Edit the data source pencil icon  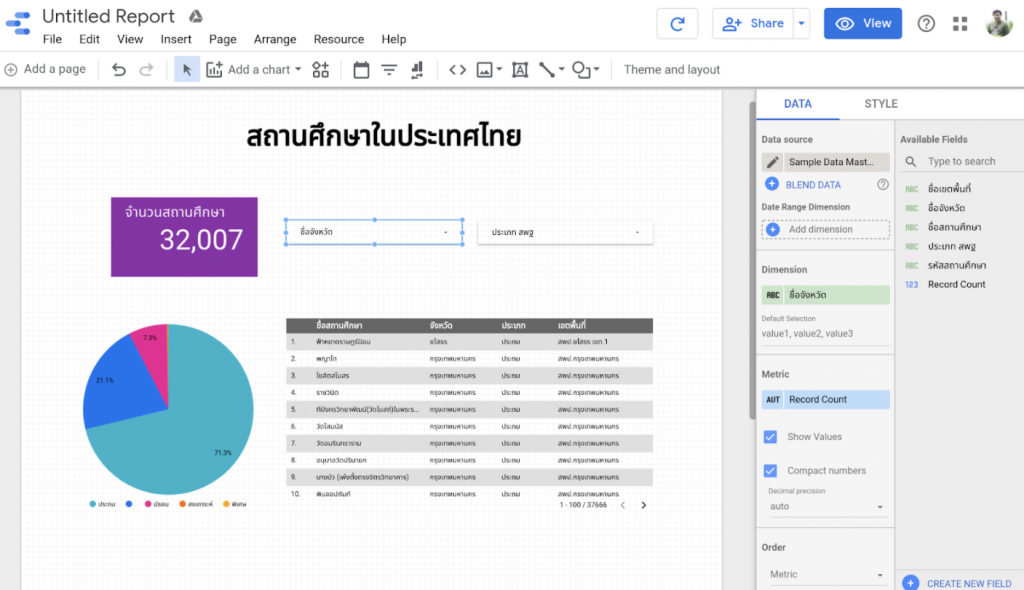(x=773, y=162)
